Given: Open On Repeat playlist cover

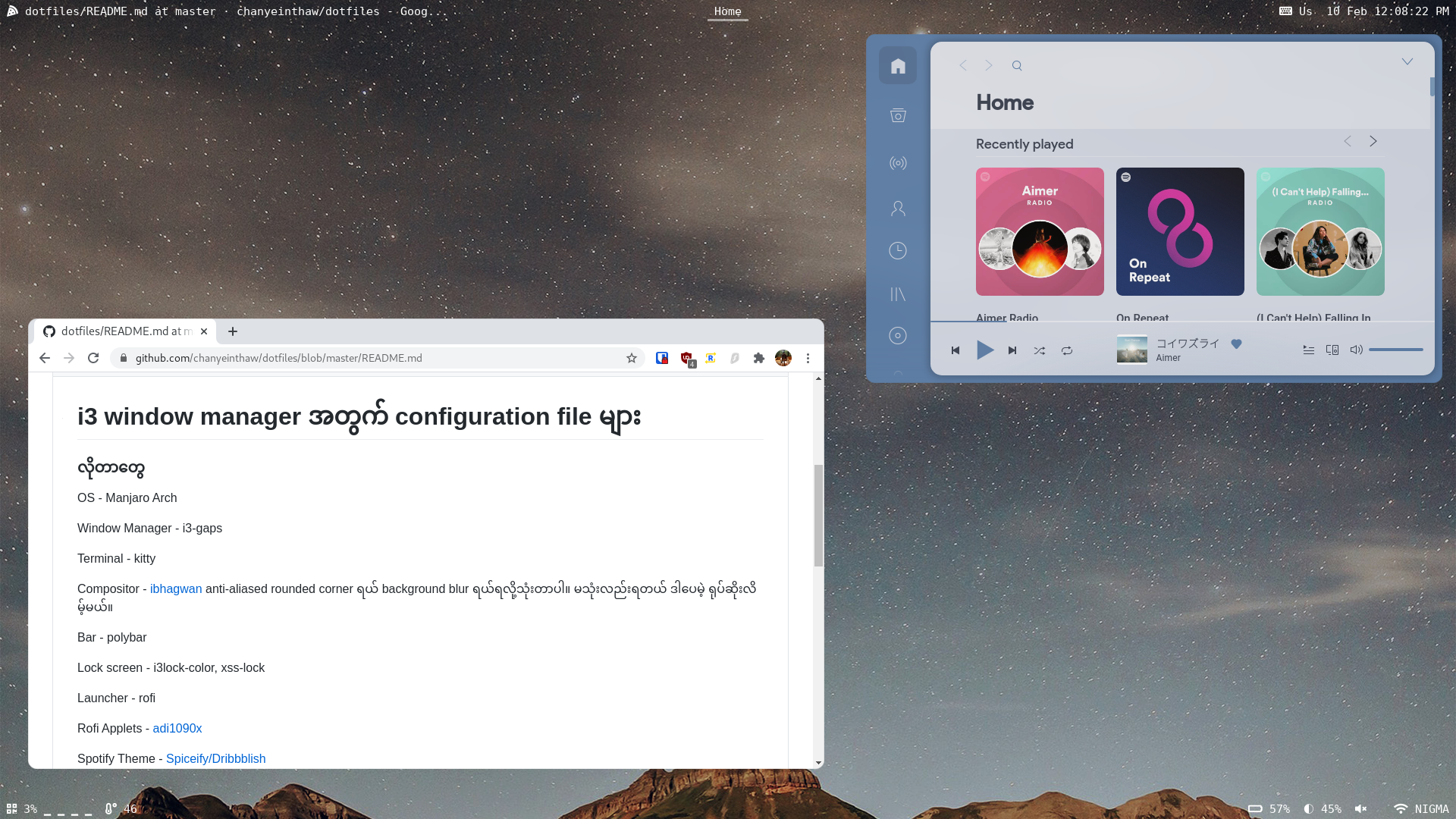Looking at the screenshot, I should point(1180,231).
